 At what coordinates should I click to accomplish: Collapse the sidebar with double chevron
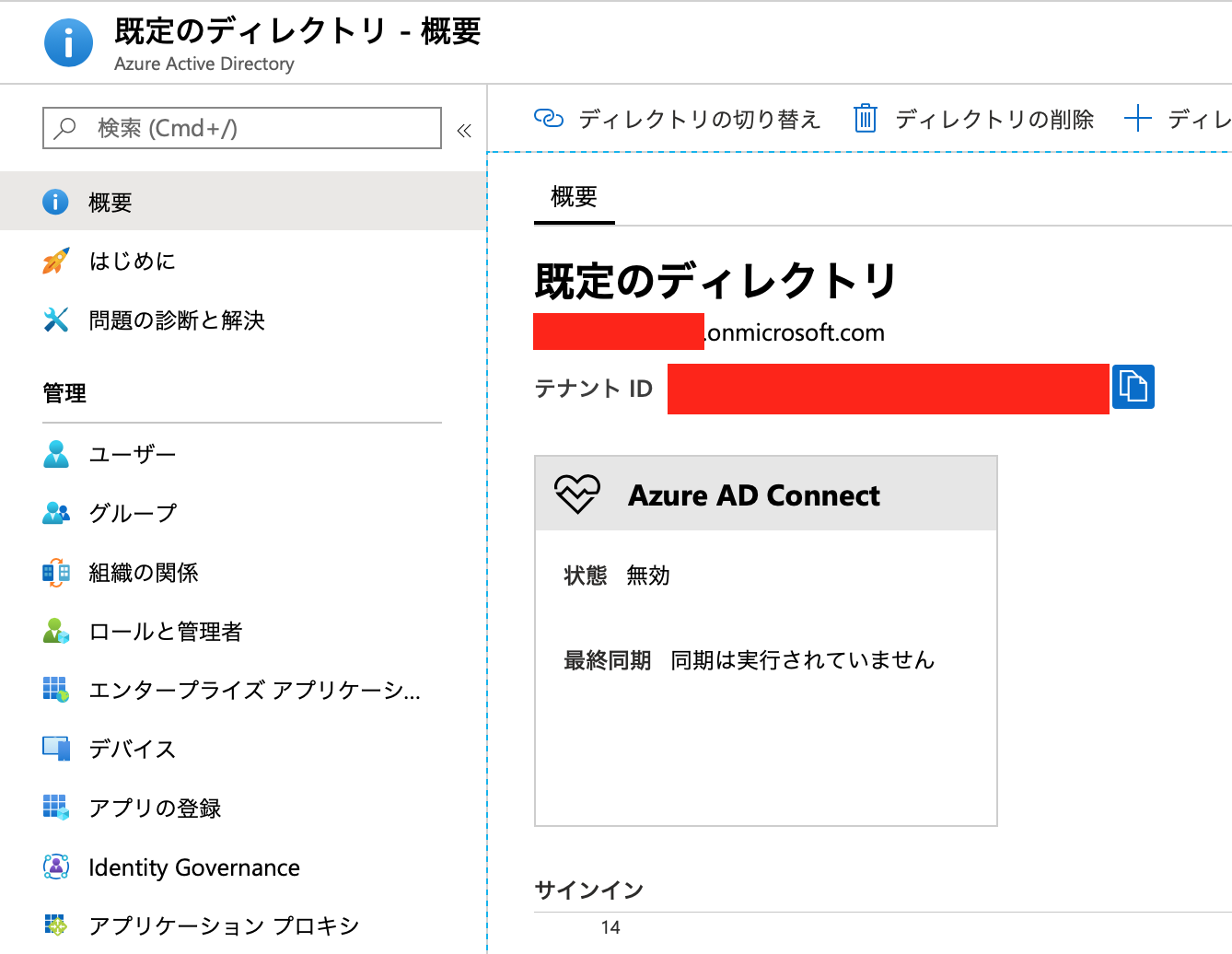pyautogui.click(x=464, y=131)
